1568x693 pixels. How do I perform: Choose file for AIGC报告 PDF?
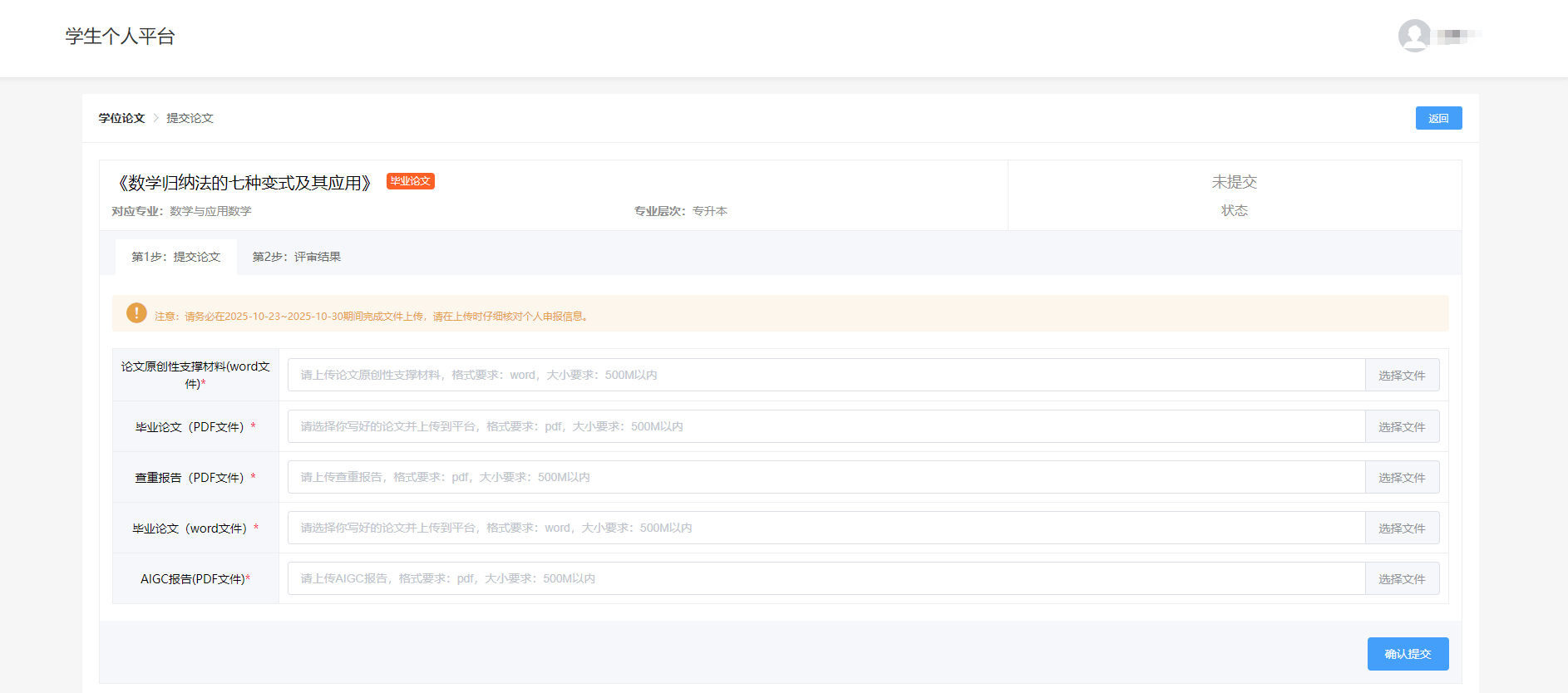[x=1402, y=579]
